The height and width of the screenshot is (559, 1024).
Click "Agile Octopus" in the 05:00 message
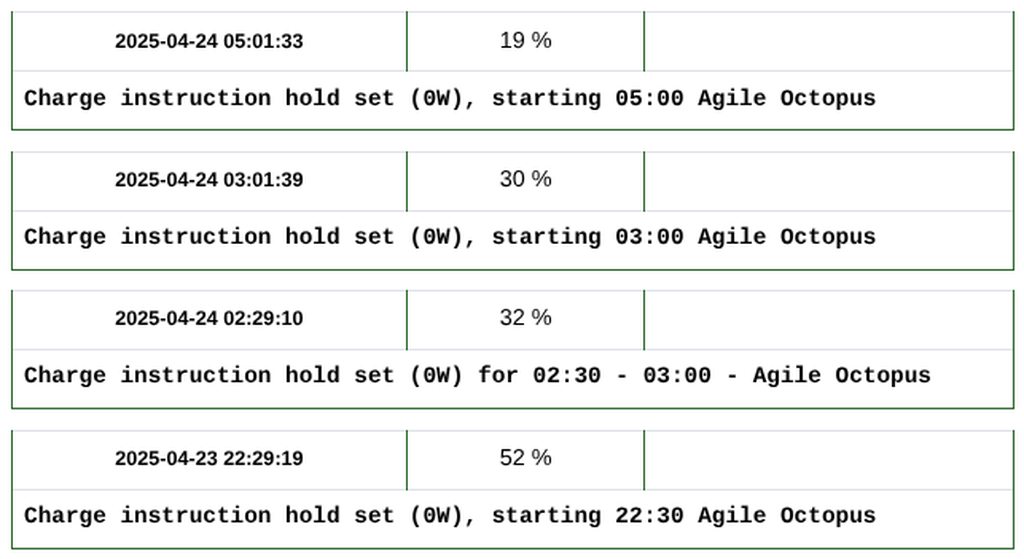pos(786,98)
